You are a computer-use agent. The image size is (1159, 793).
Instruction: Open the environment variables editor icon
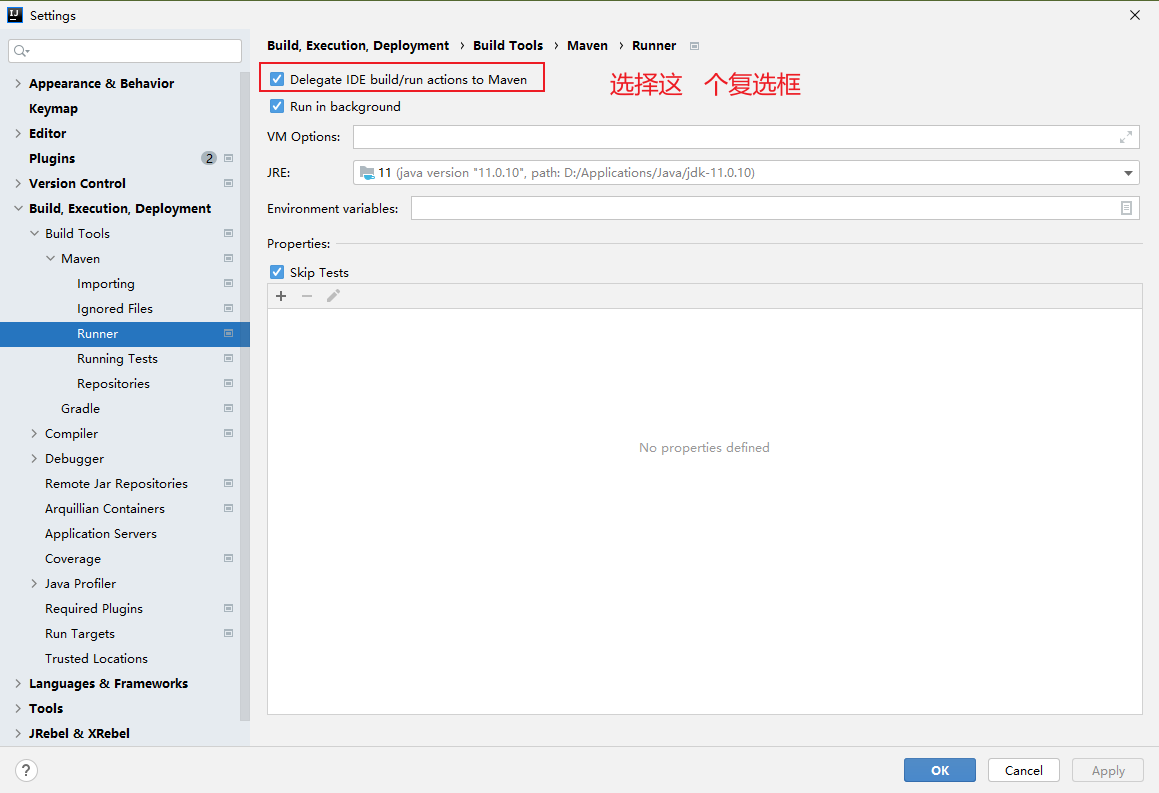point(1126,208)
